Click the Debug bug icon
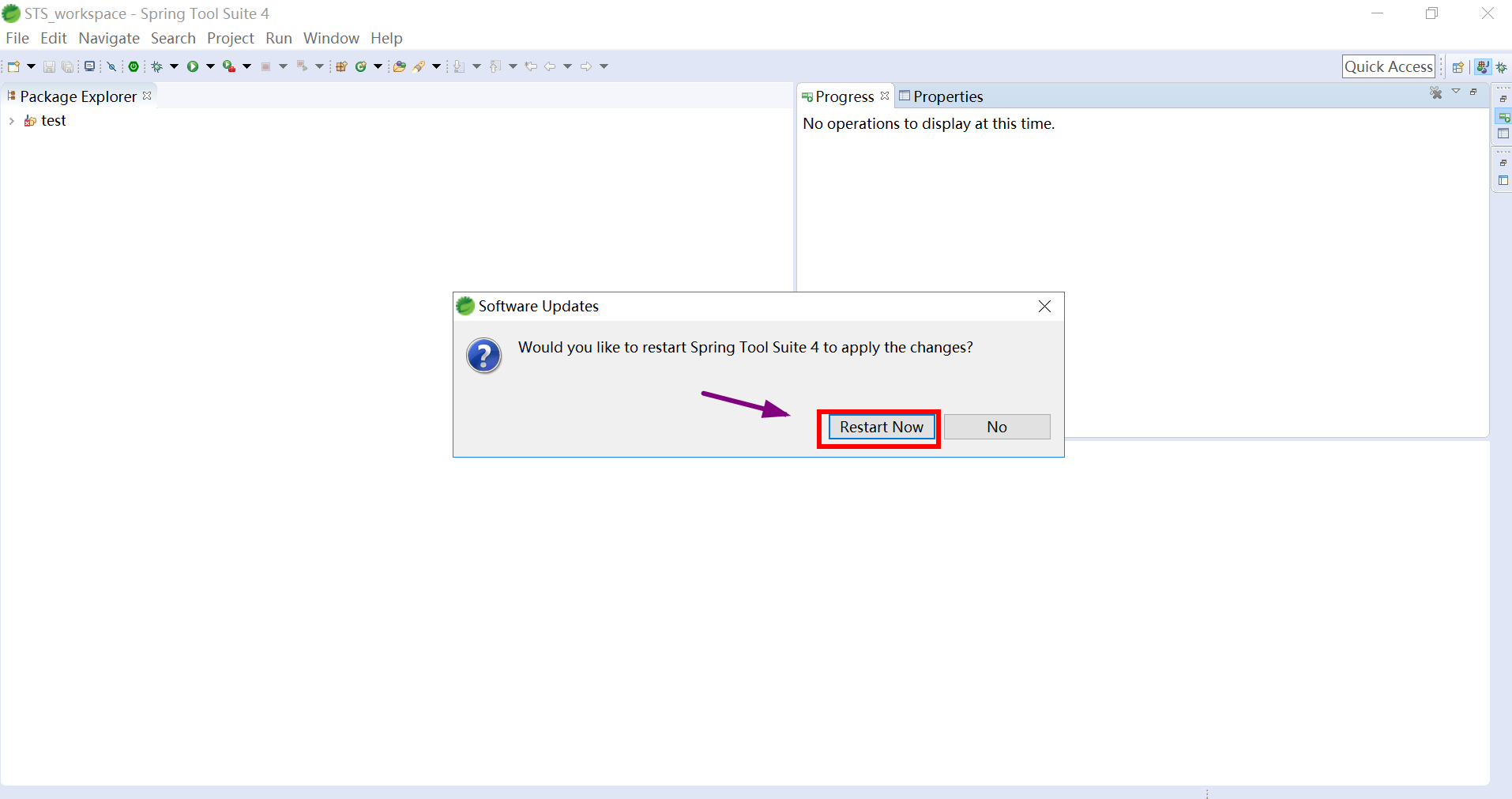Image resolution: width=1512 pixels, height=799 pixels. point(157,66)
